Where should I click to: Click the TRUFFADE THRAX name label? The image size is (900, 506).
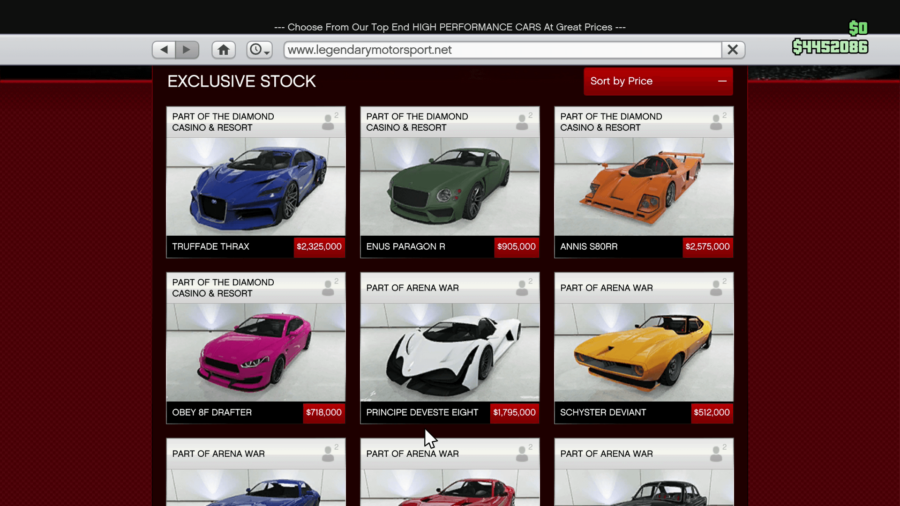click(211, 247)
